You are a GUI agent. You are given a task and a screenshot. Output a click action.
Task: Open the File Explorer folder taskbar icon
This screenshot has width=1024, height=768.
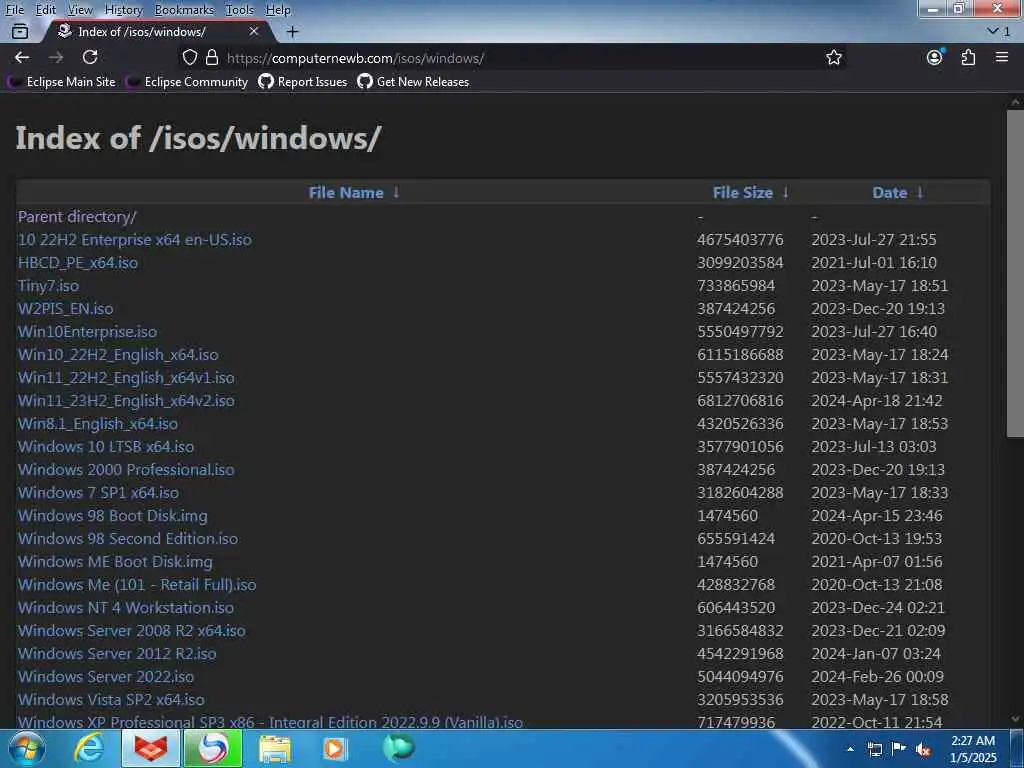(x=275, y=749)
